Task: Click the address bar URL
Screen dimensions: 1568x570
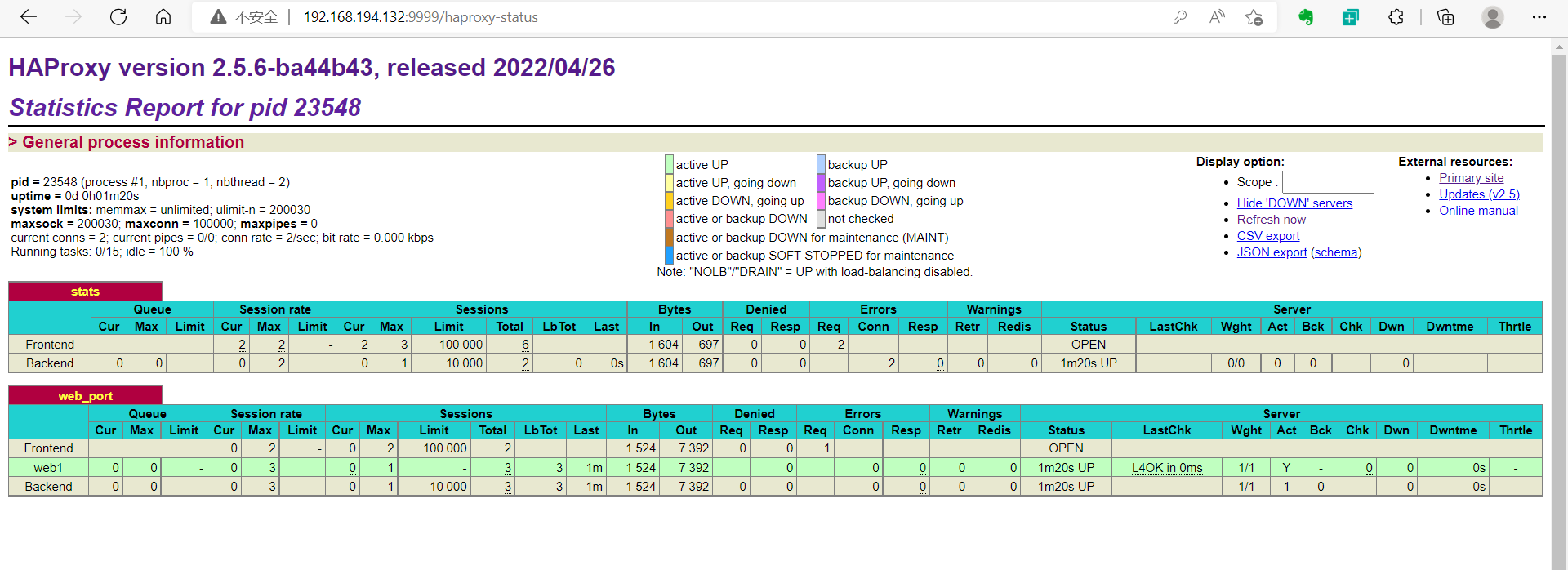Action: 421,17
